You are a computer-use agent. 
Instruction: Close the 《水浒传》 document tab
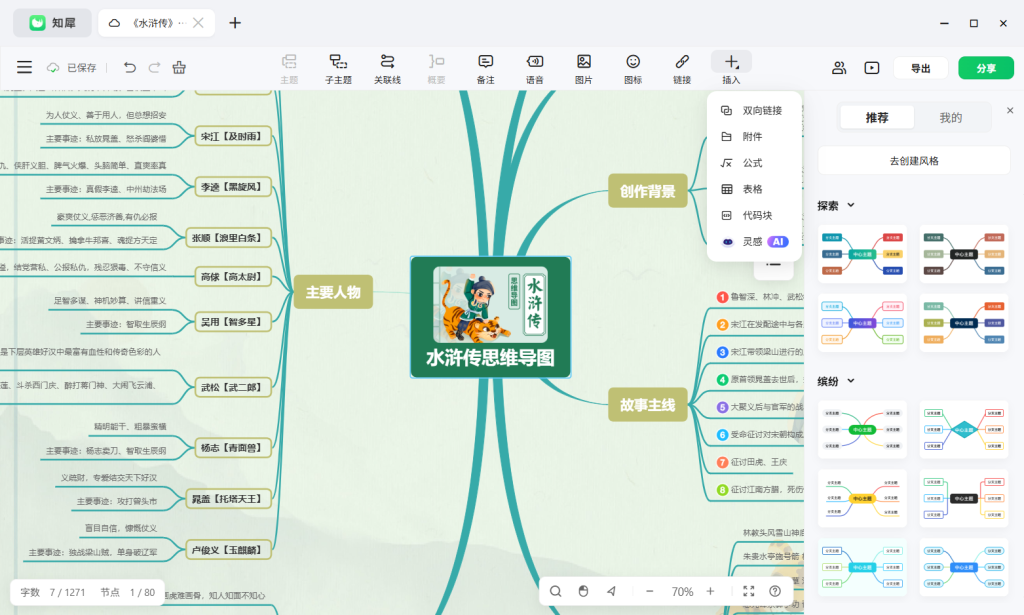199,23
